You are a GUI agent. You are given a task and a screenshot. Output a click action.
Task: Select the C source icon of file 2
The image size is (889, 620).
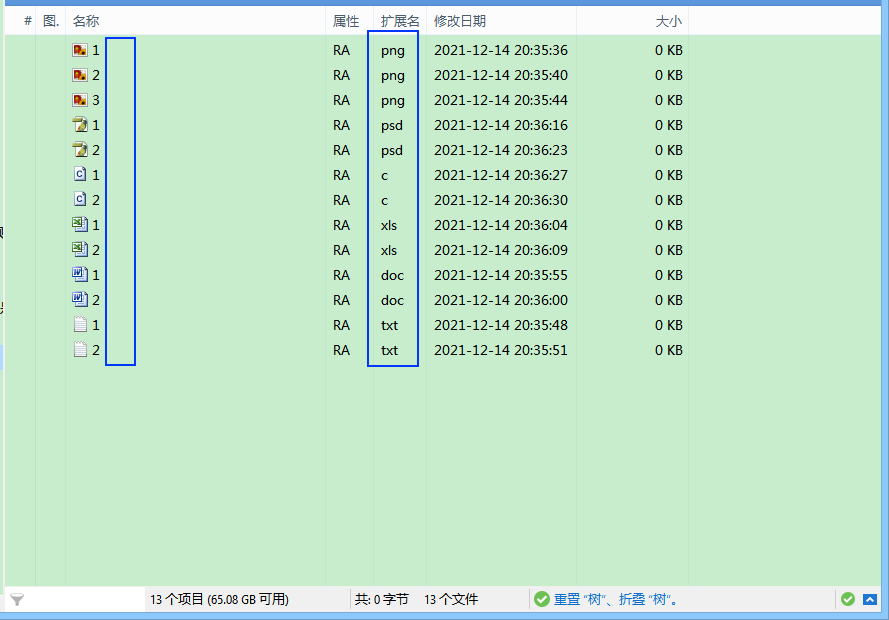80,200
